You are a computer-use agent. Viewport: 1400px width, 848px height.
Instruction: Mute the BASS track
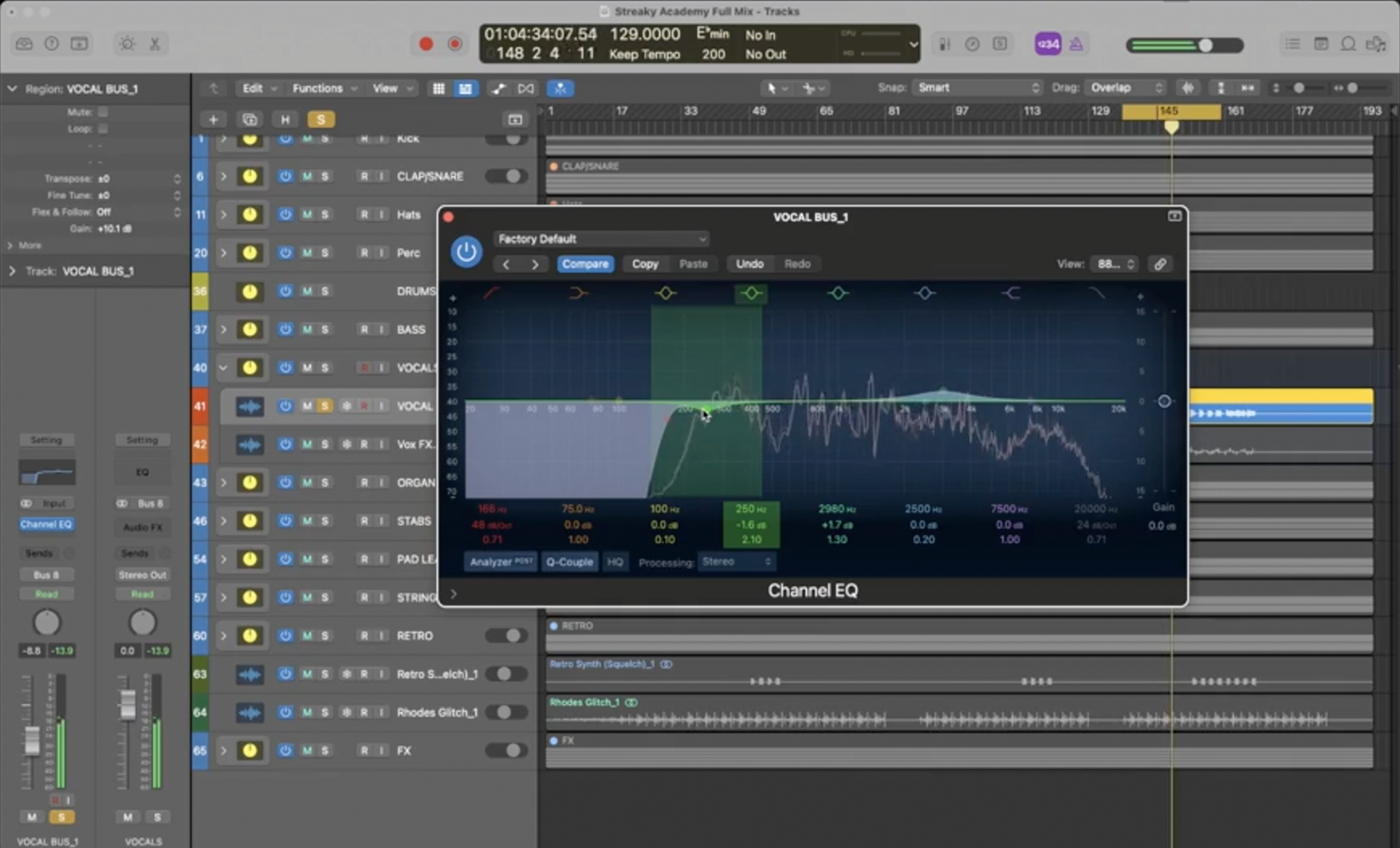tap(306, 329)
